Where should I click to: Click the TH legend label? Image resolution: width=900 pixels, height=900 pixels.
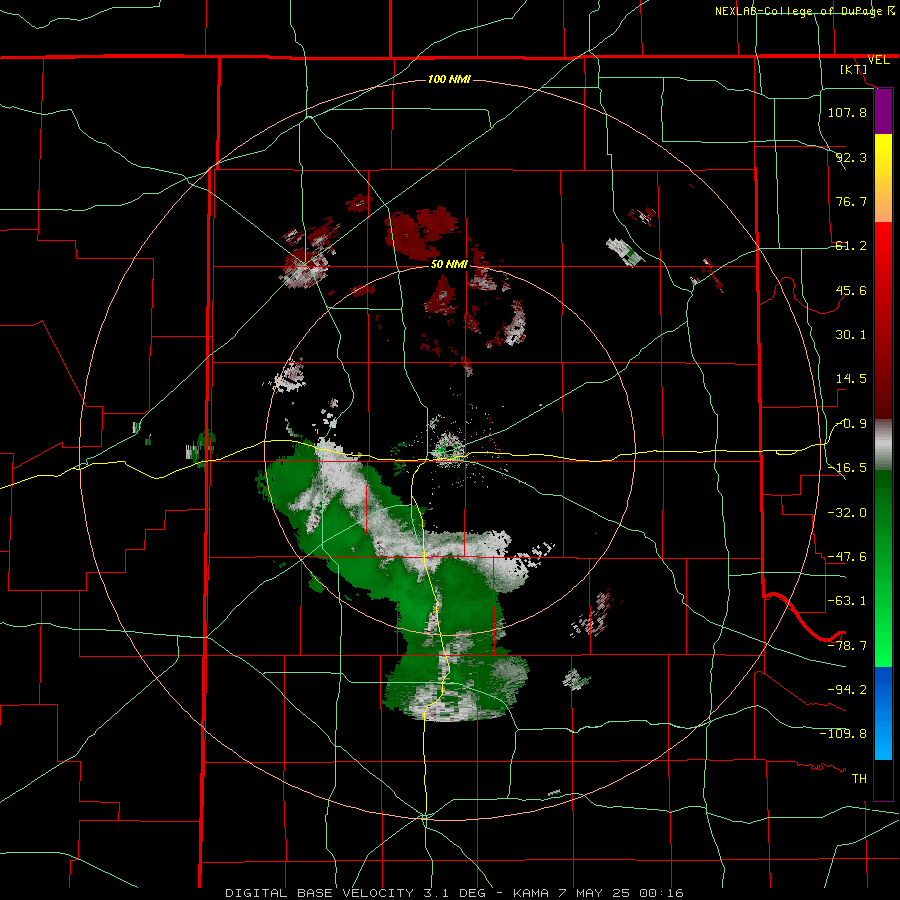click(859, 779)
